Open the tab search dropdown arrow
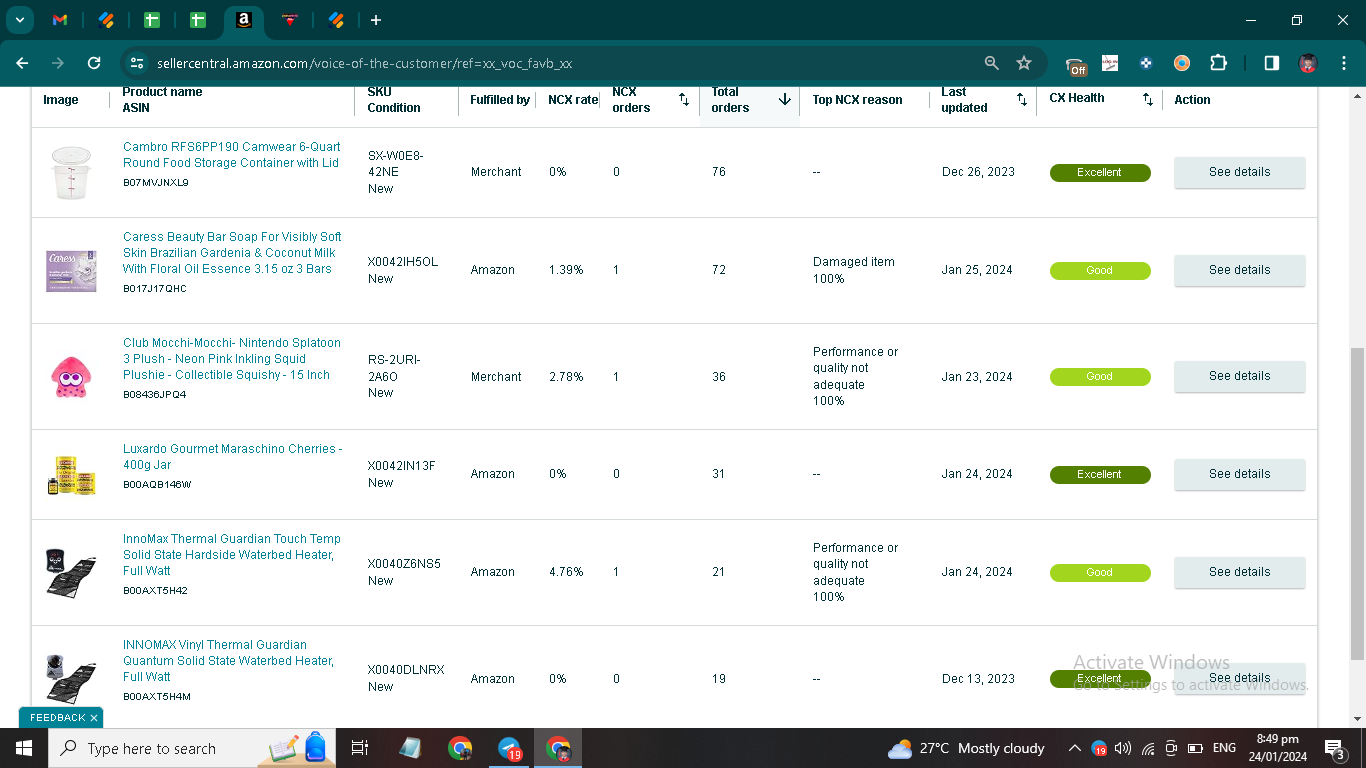1366x768 pixels. click(x=19, y=20)
